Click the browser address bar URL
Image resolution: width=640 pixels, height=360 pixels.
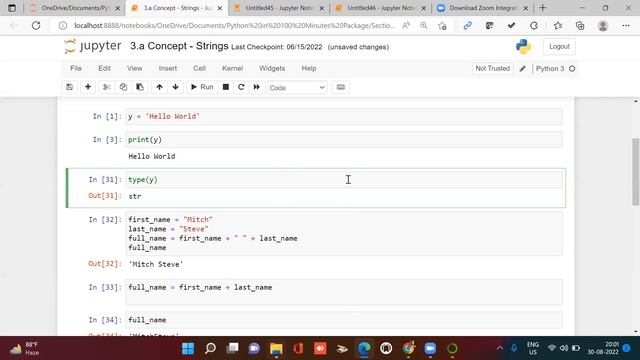(235, 26)
